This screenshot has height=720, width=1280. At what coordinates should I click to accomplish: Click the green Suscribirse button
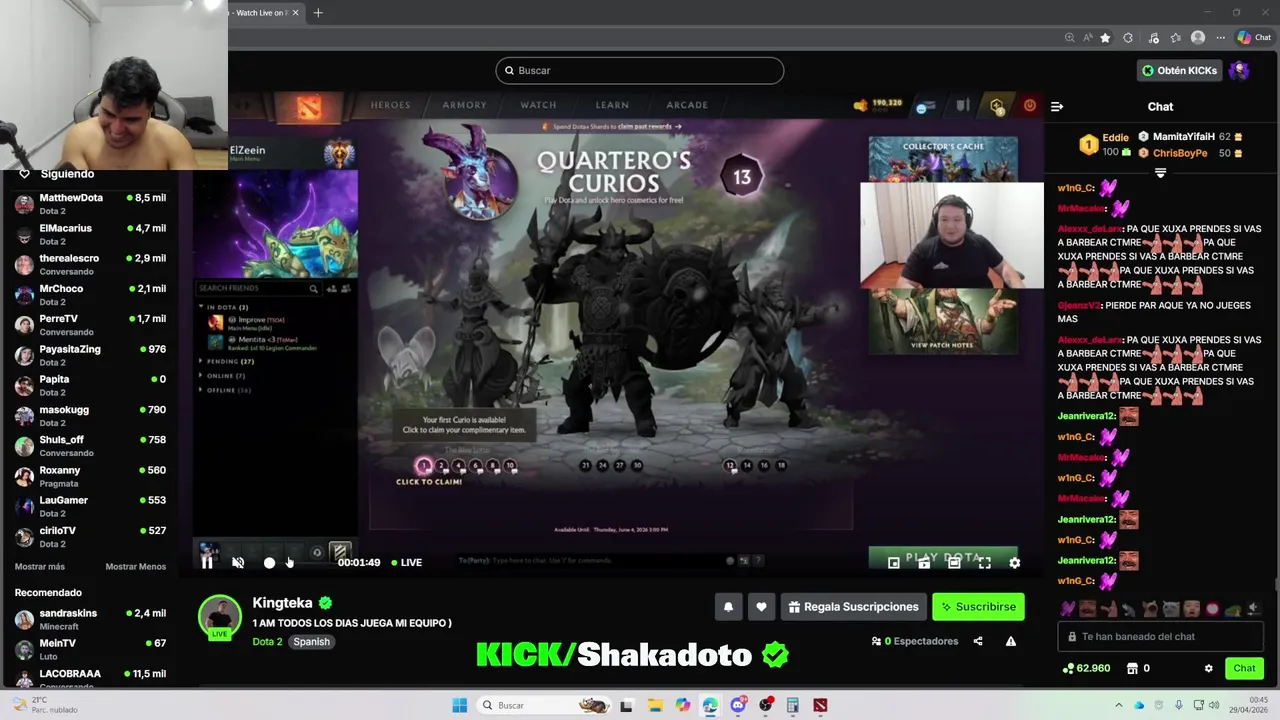point(978,607)
